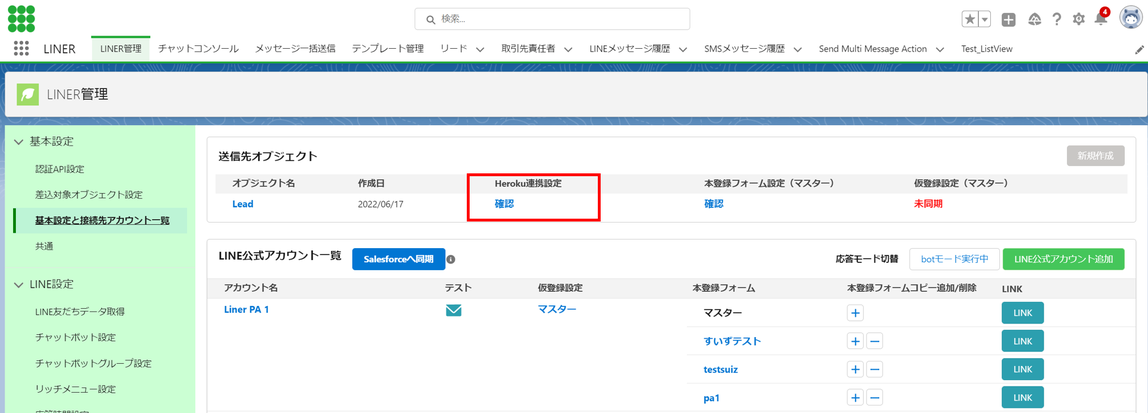Click LINK button in the testsuiz row
Viewport: 1148px width, 413px height.
[1022, 370]
